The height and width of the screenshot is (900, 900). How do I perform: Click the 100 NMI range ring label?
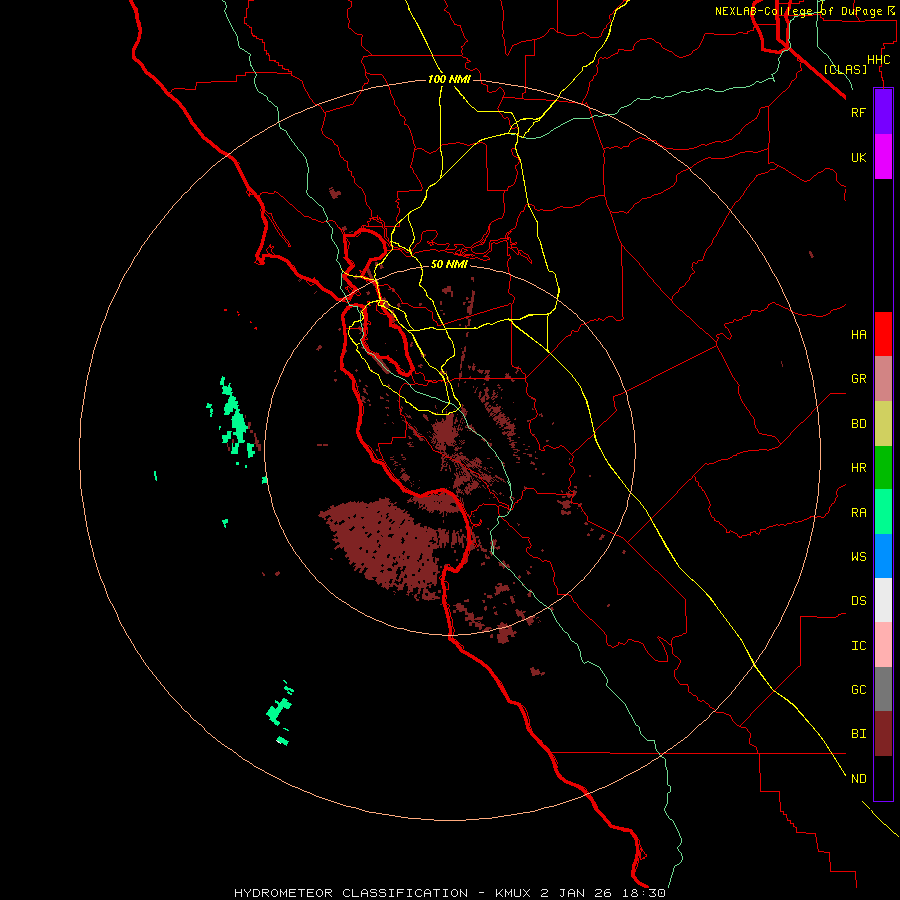click(449, 79)
